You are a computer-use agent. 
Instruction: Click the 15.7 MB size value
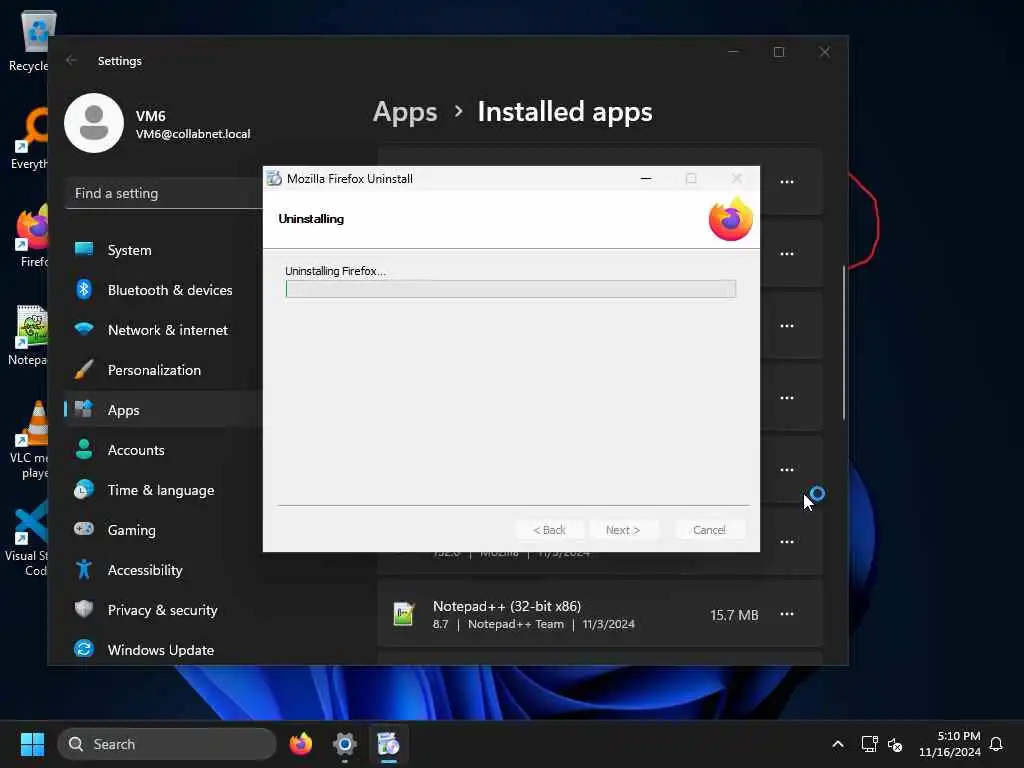(x=734, y=615)
